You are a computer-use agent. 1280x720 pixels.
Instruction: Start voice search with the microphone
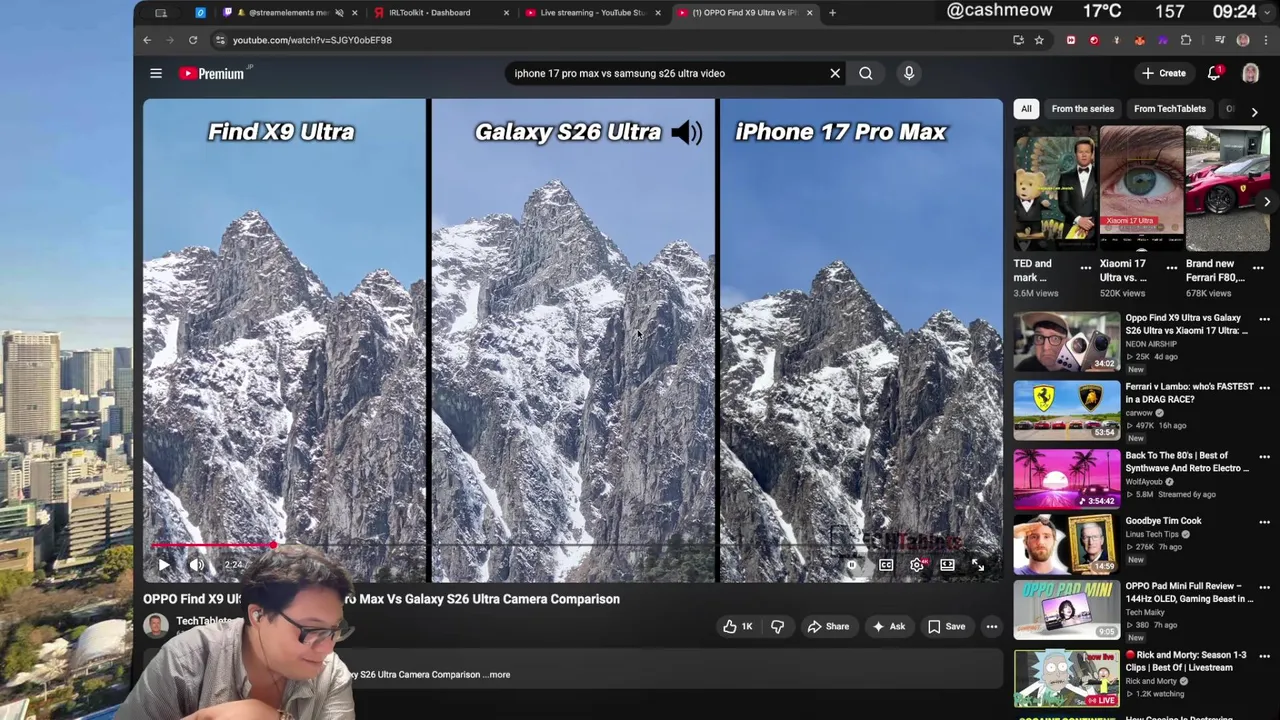[x=909, y=73]
